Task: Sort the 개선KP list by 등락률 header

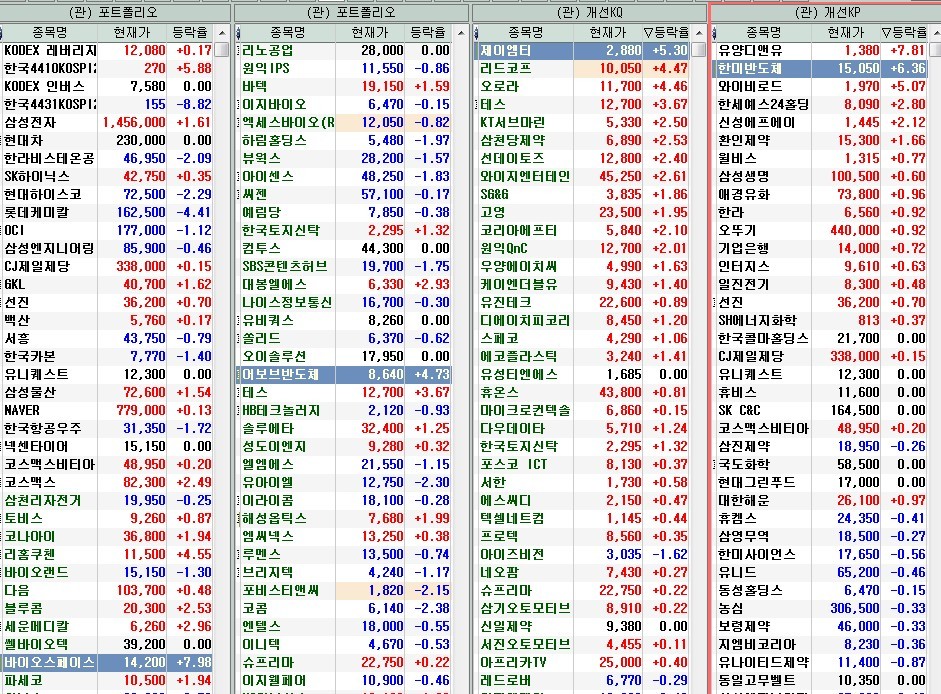Action: (x=904, y=32)
